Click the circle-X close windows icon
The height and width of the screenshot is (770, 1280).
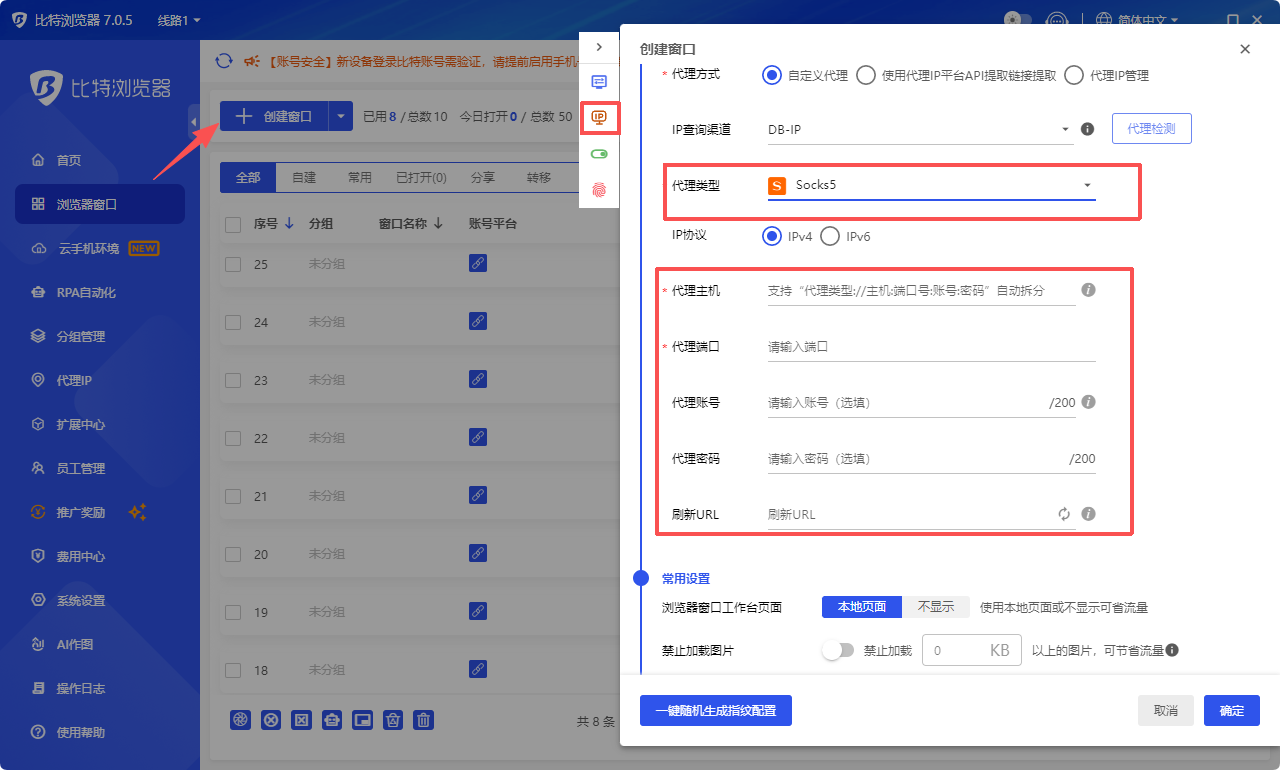click(x=271, y=719)
